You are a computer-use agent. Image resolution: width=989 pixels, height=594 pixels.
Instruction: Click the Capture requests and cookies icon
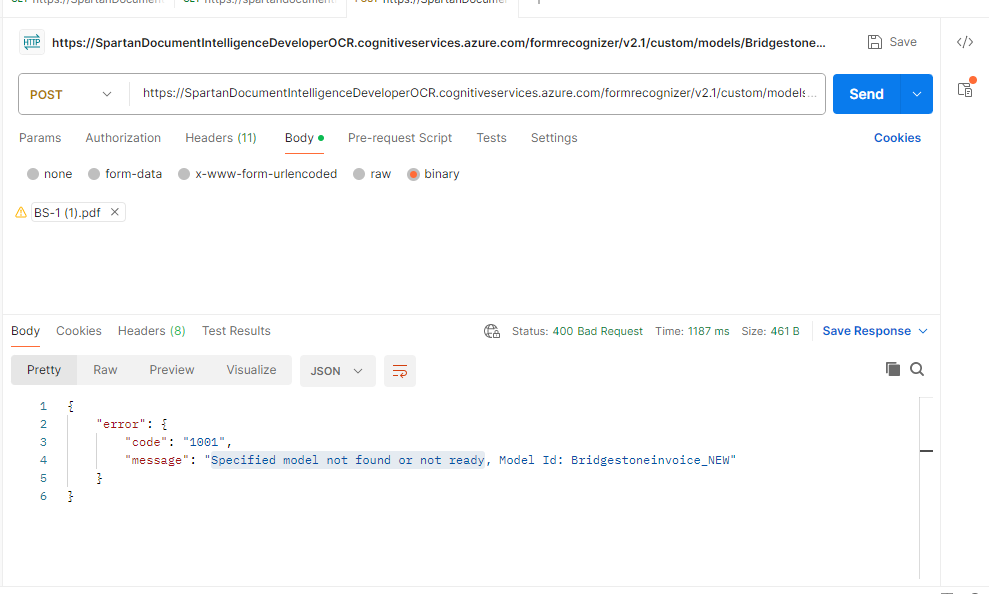click(963, 89)
